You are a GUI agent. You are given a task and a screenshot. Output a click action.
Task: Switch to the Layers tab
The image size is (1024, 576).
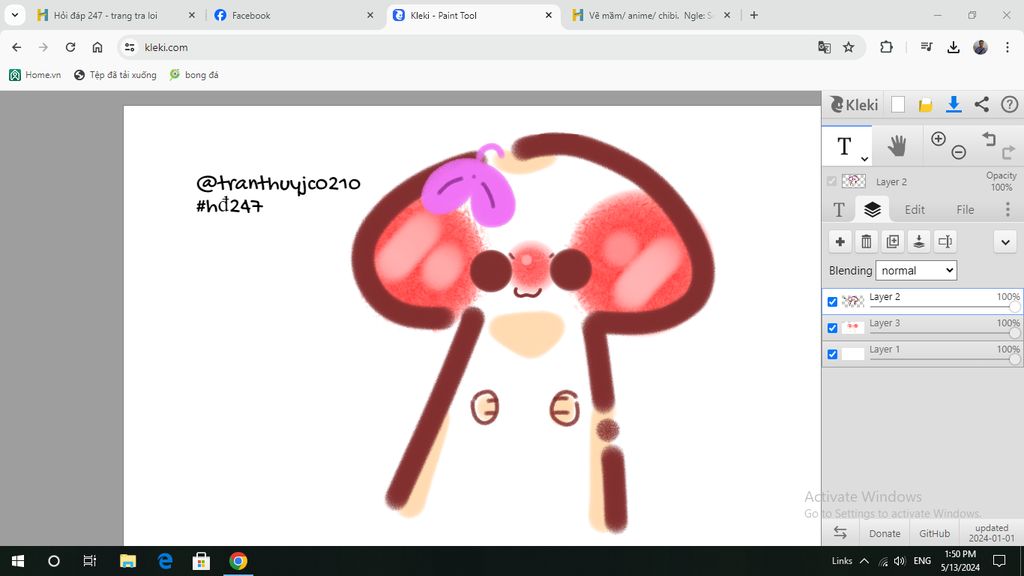[x=872, y=209]
